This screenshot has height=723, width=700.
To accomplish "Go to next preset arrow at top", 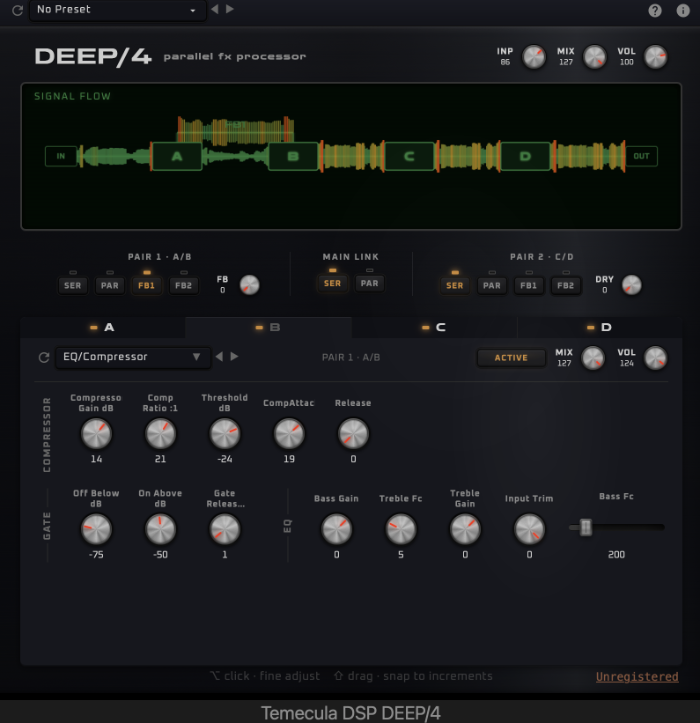I will click(x=230, y=9).
